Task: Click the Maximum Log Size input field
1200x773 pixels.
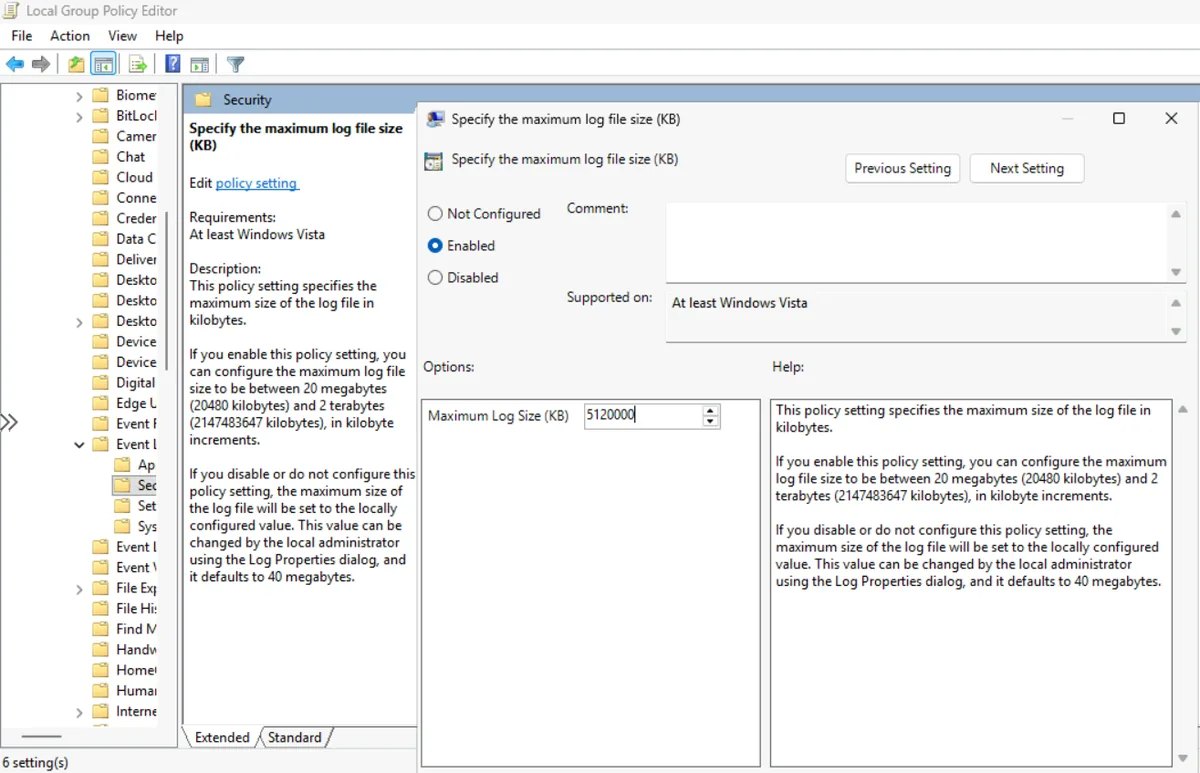Action: [643, 416]
